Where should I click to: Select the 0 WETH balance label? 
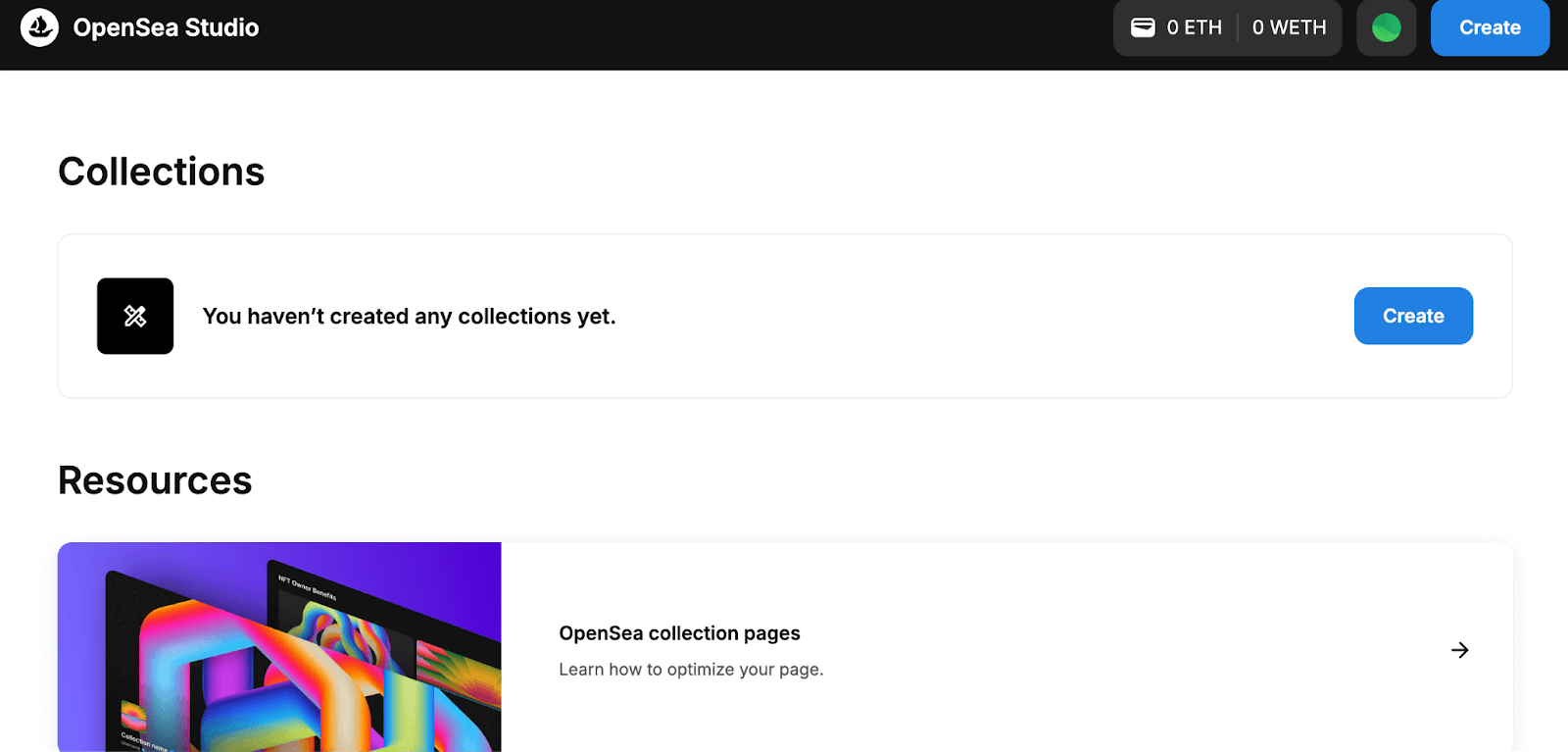(1289, 27)
